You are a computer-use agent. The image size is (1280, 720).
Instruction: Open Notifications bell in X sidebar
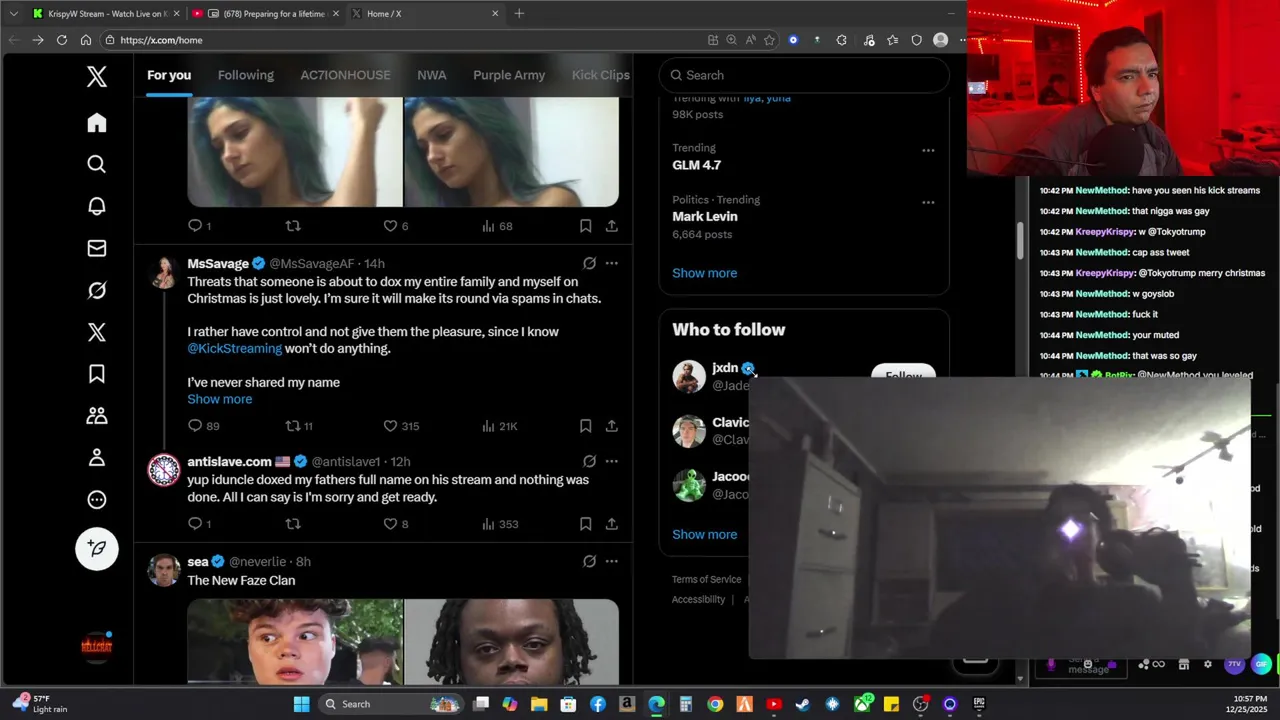pos(97,206)
